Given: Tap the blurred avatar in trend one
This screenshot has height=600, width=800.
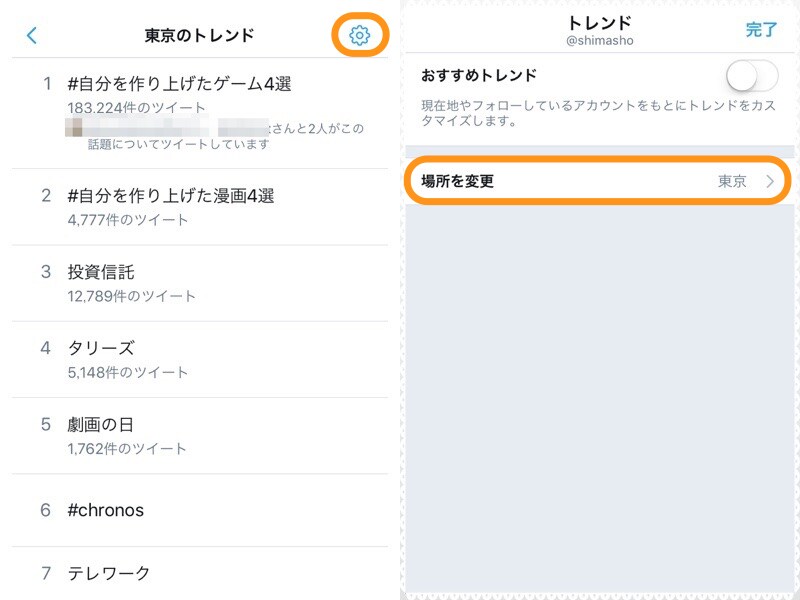Looking at the screenshot, I should point(75,128).
